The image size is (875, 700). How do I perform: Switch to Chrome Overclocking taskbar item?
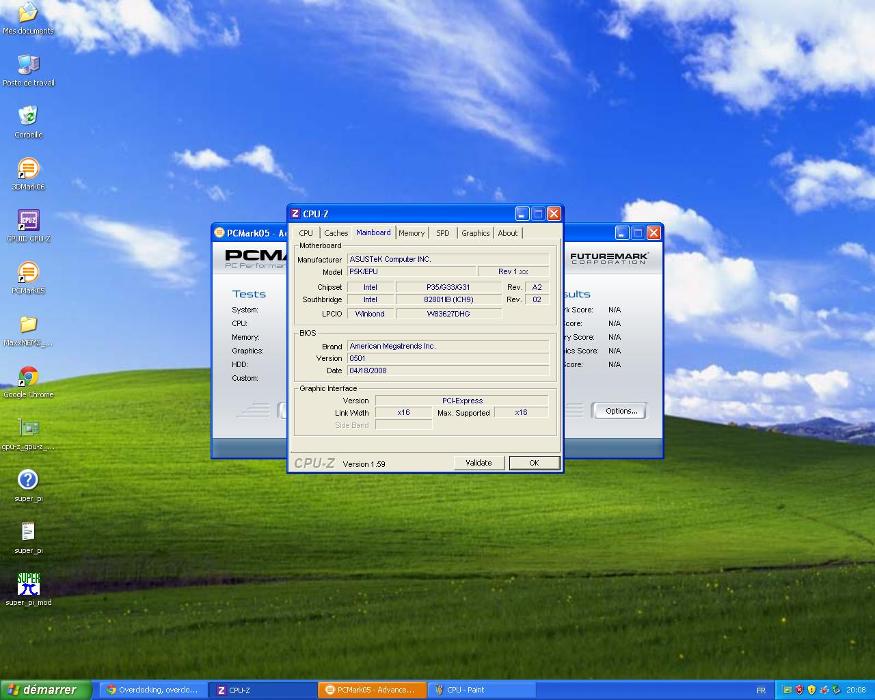(x=153, y=690)
